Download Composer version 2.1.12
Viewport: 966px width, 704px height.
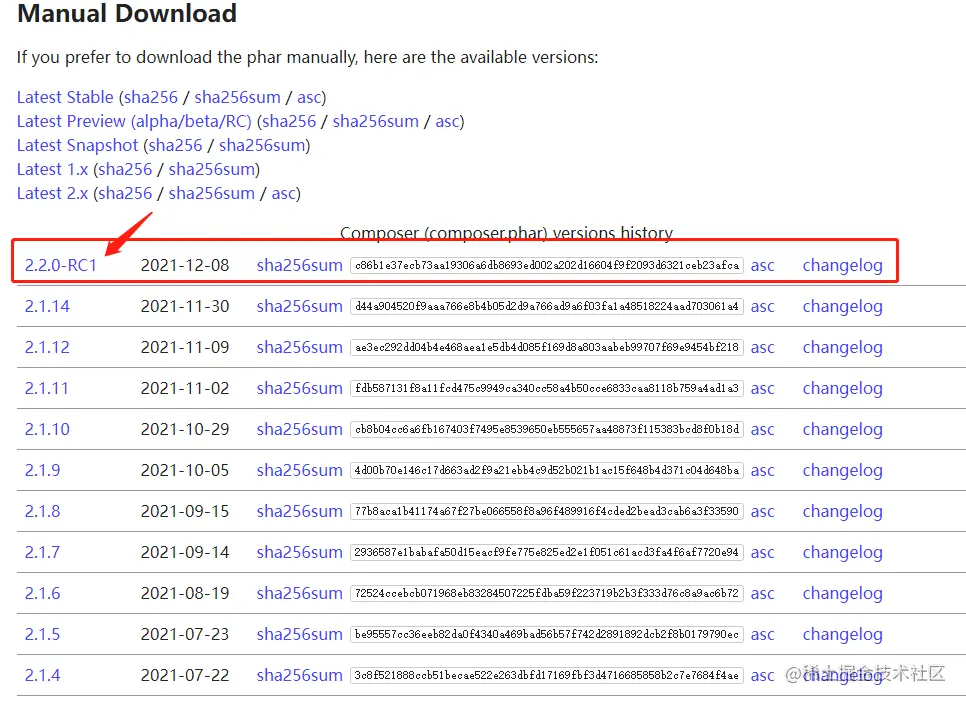point(47,347)
